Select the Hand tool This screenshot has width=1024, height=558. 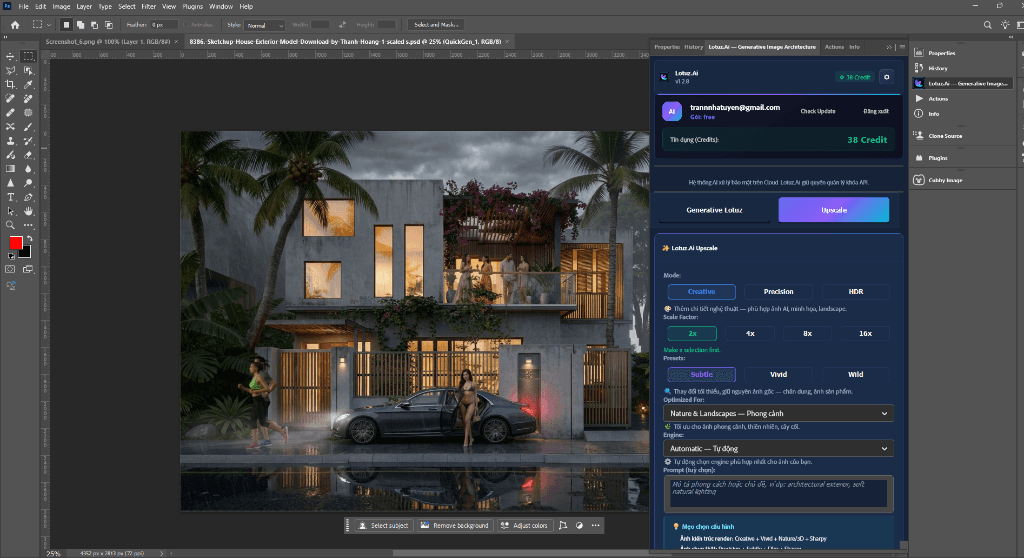pos(28,211)
